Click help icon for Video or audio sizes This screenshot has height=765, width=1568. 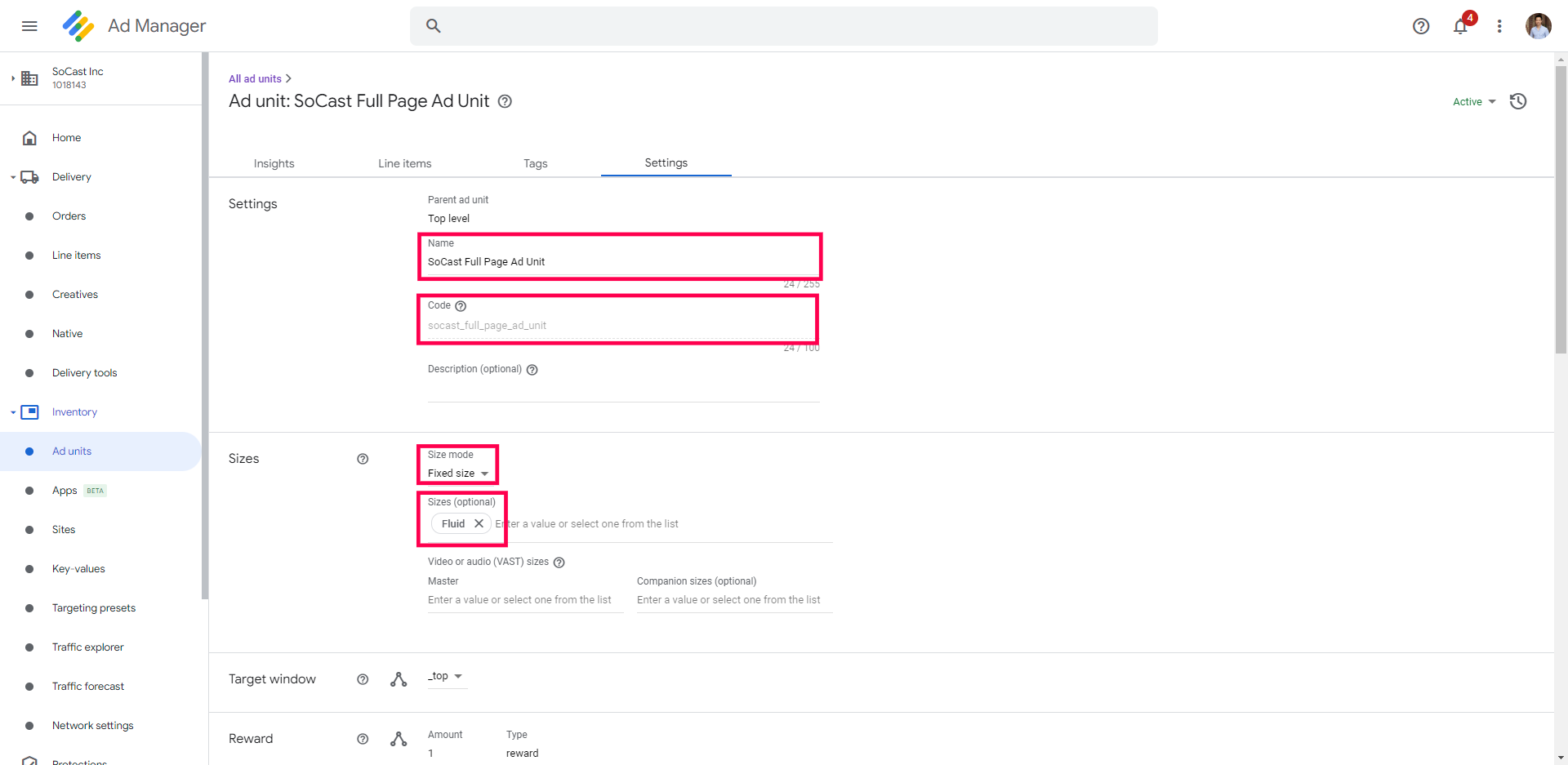coord(559,563)
